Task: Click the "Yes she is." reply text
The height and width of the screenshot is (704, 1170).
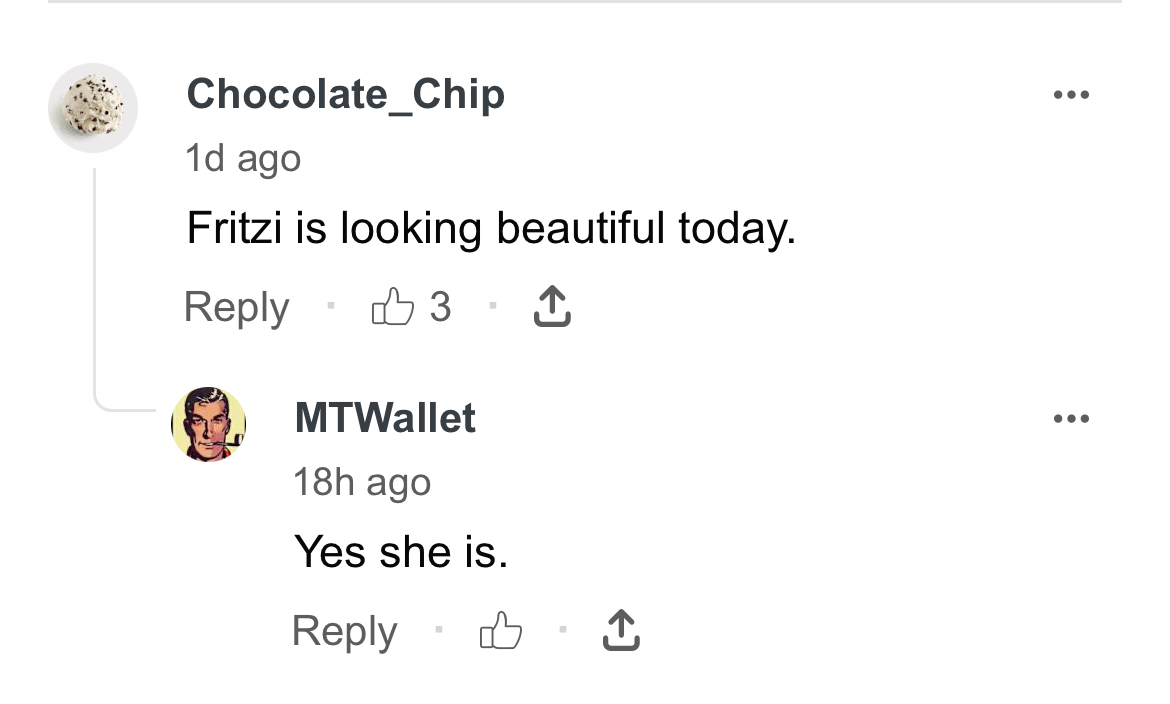Action: pyautogui.click(x=401, y=552)
